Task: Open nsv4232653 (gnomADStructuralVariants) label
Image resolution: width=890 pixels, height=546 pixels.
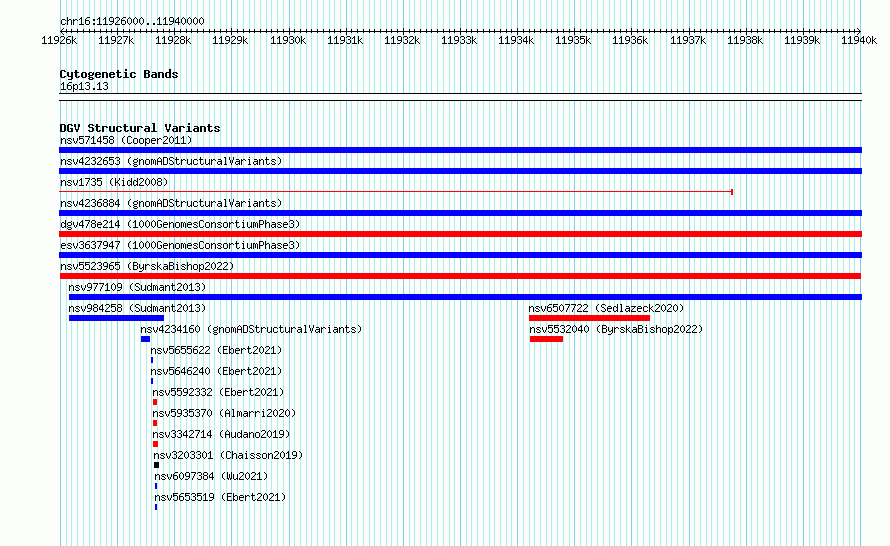Action: tap(171, 161)
